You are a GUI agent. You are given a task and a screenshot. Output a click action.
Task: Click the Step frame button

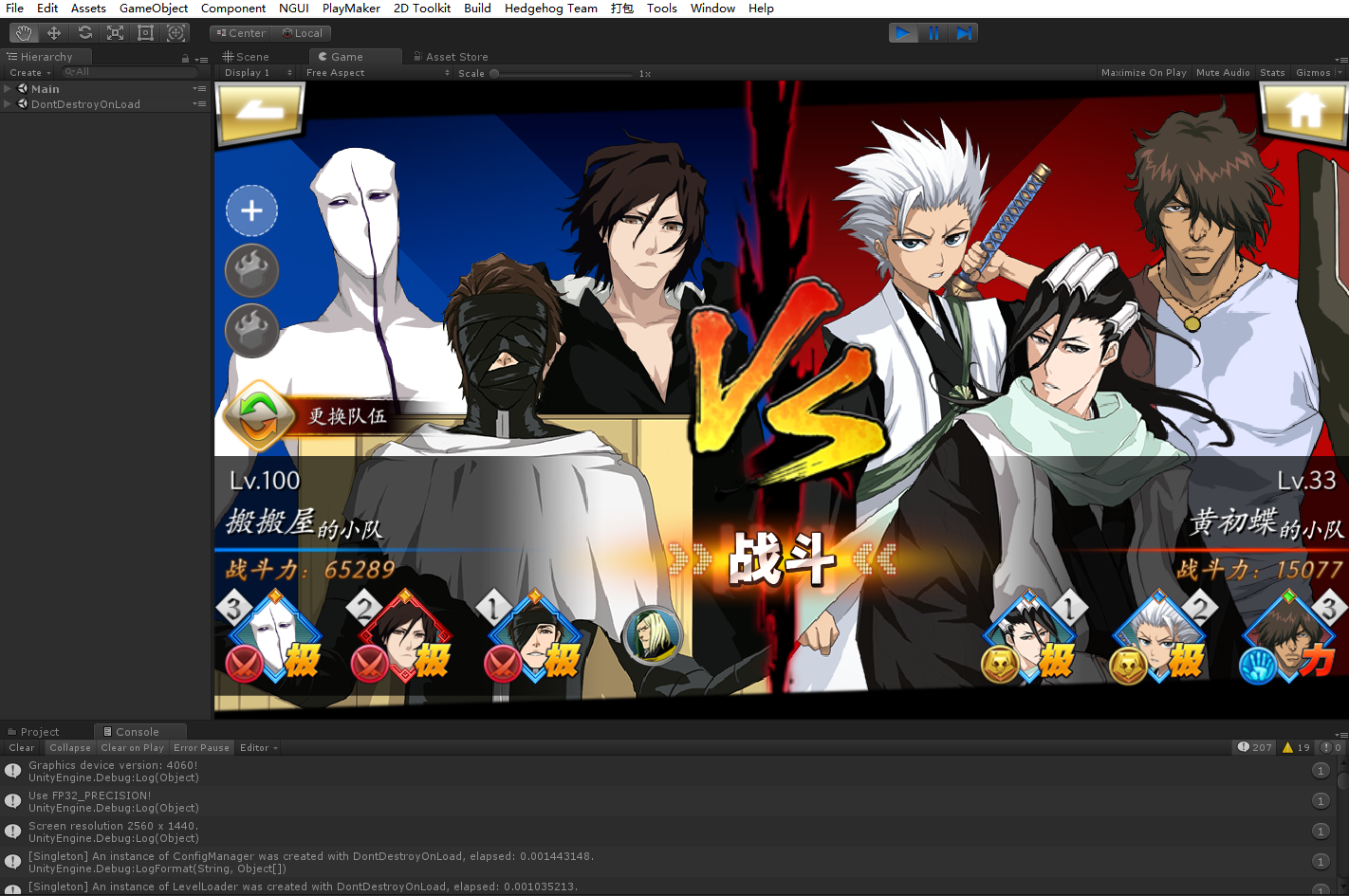pos(964,33)
